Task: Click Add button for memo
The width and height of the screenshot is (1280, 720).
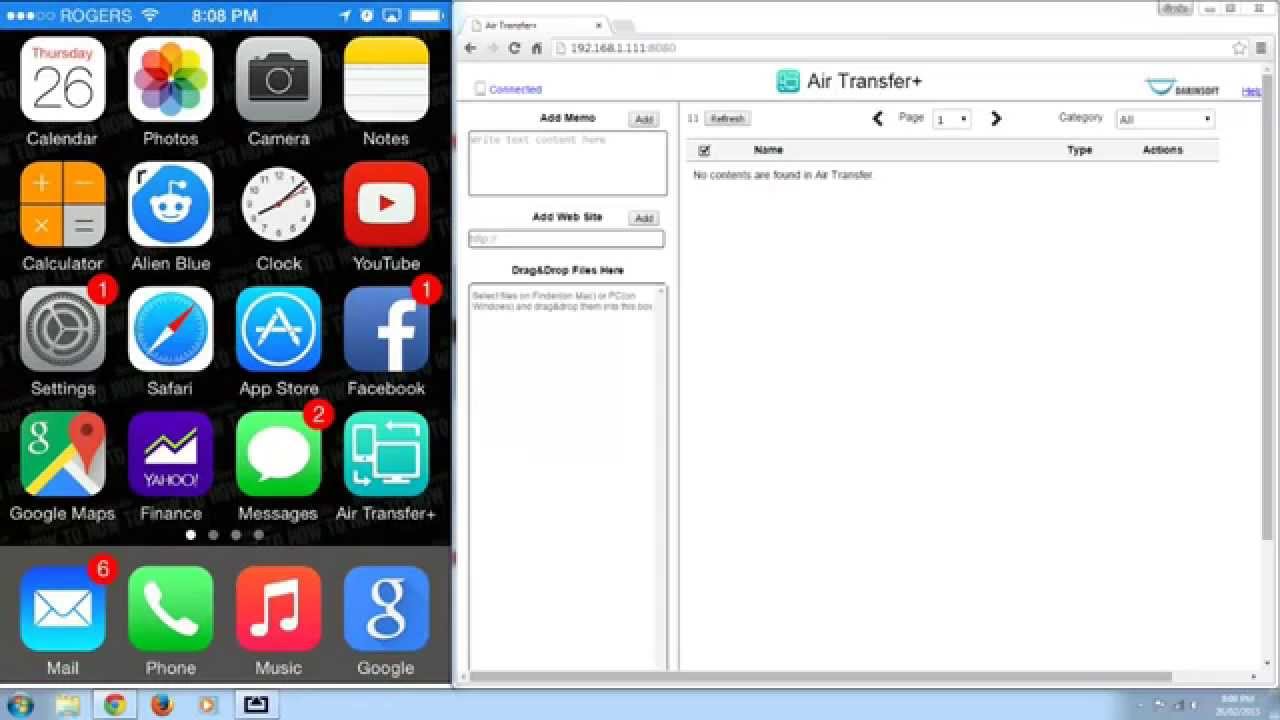Action: tap(644, 119)
